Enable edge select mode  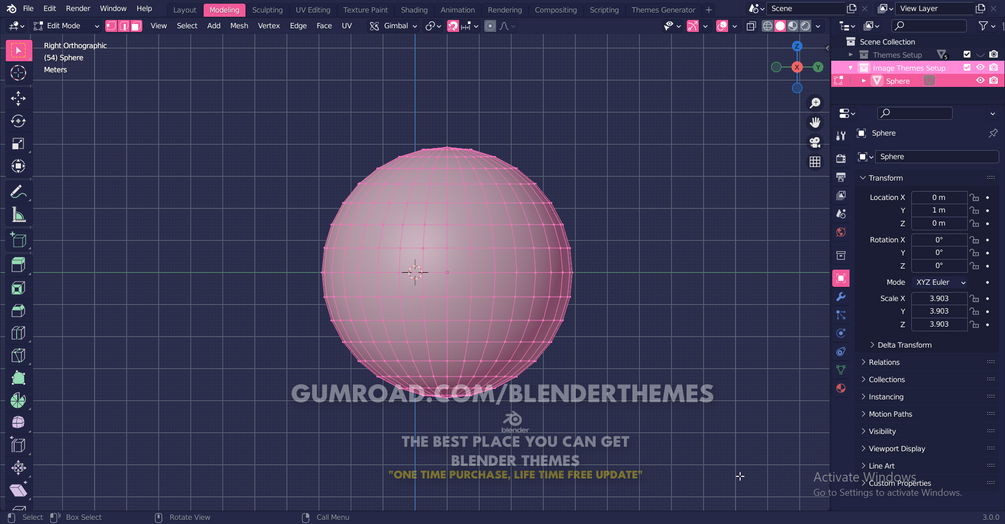(x=124, y=26)
